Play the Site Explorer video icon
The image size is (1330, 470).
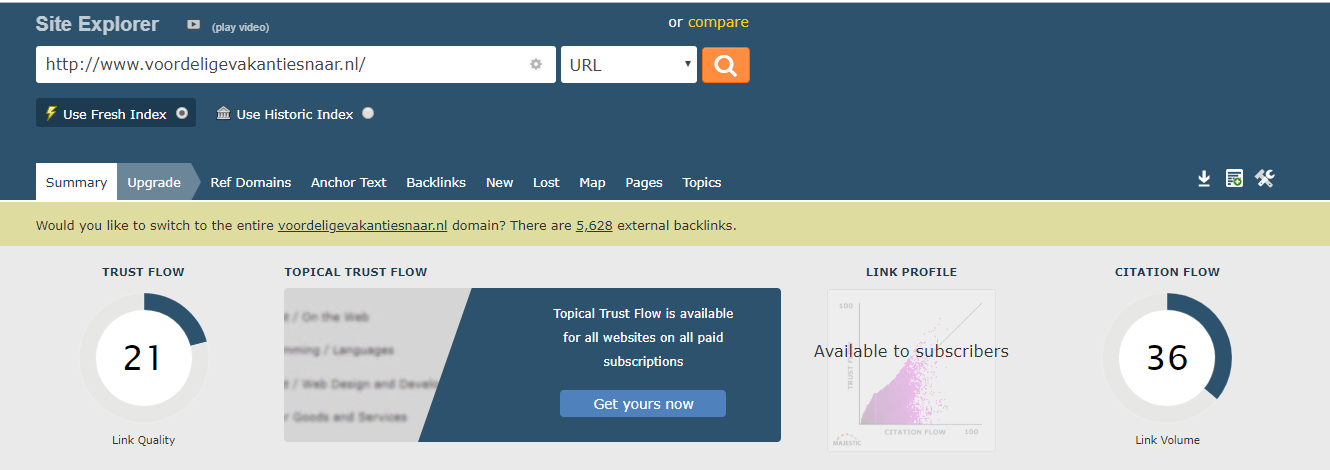pyautogui.click(x=194, y=25)
